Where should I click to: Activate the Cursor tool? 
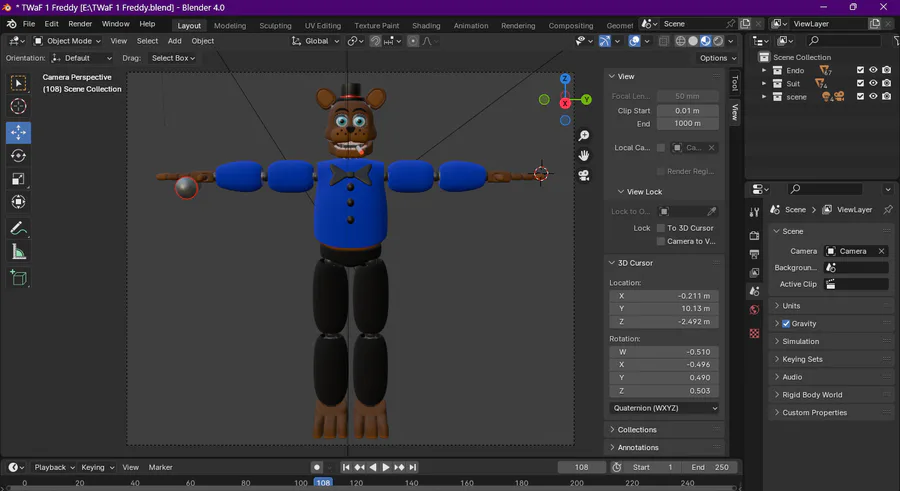tap(18, 106)
